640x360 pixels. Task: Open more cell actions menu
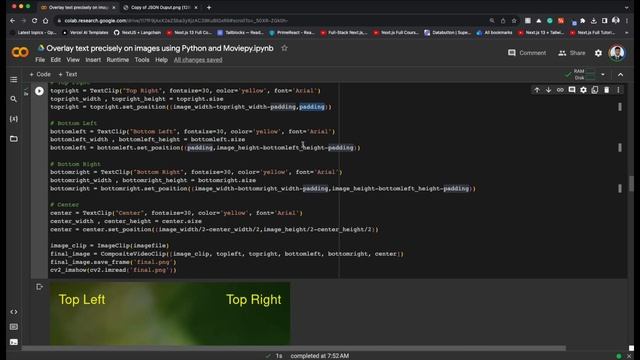pyautogui.click(x=618, y=90)
